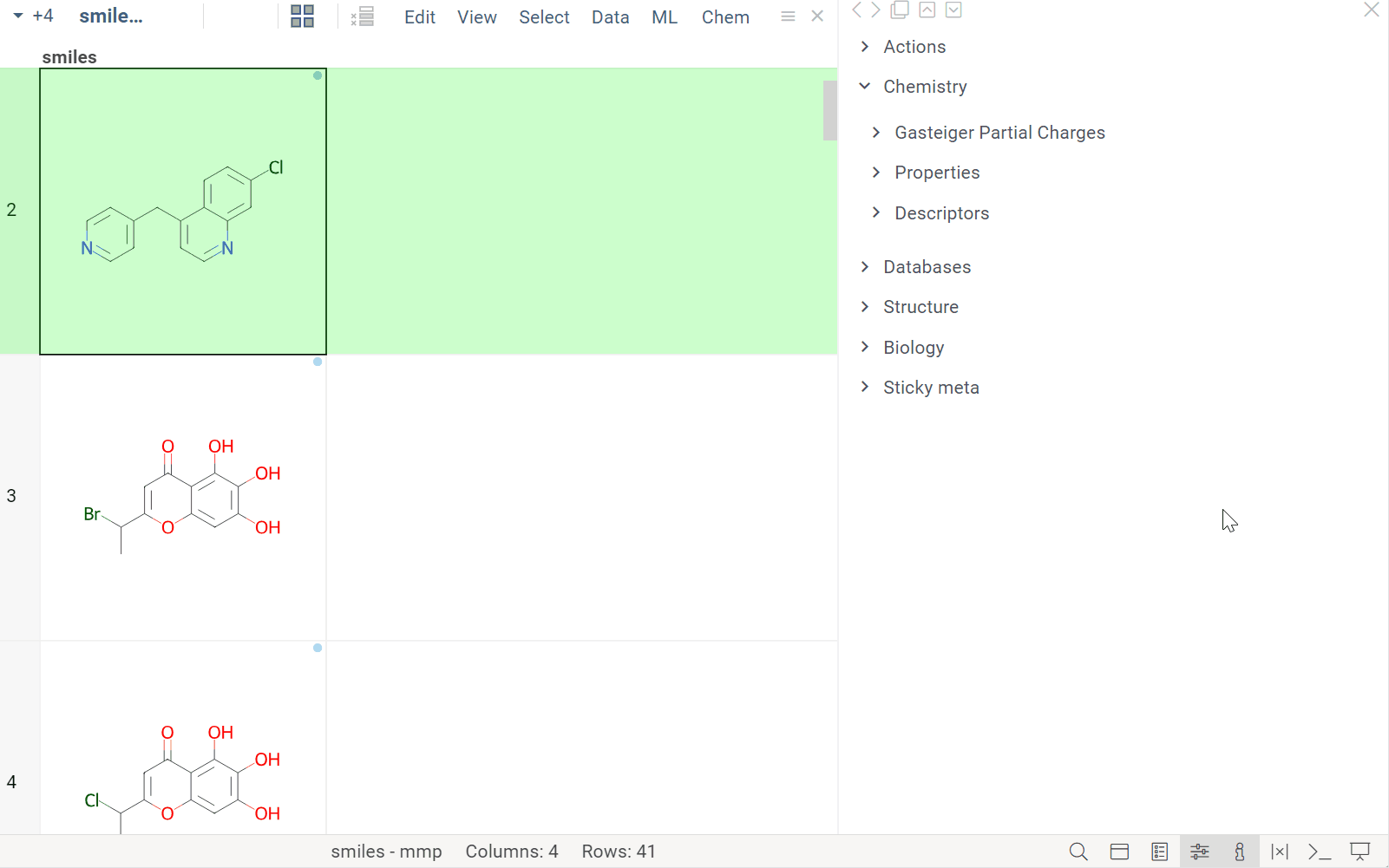The width and height of the screenshot is (1389, 868).
Task: Click the variables |x| icon
Action: (1280, 852)
